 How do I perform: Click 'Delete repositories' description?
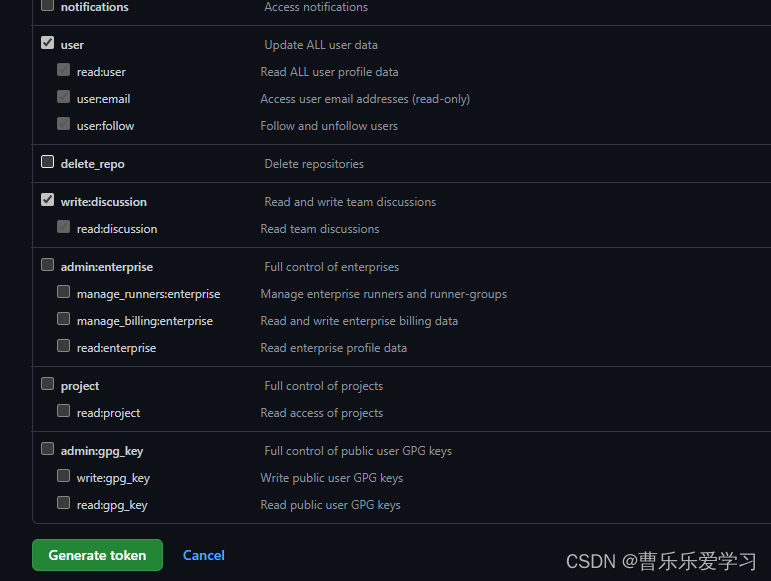[314, 164]
